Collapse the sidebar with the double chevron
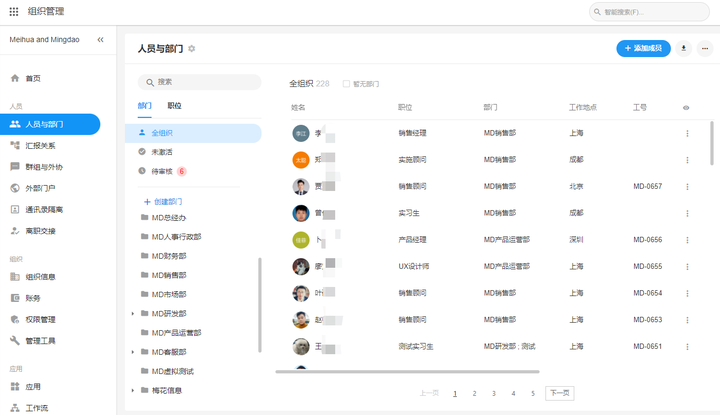 tap(101, 40)
